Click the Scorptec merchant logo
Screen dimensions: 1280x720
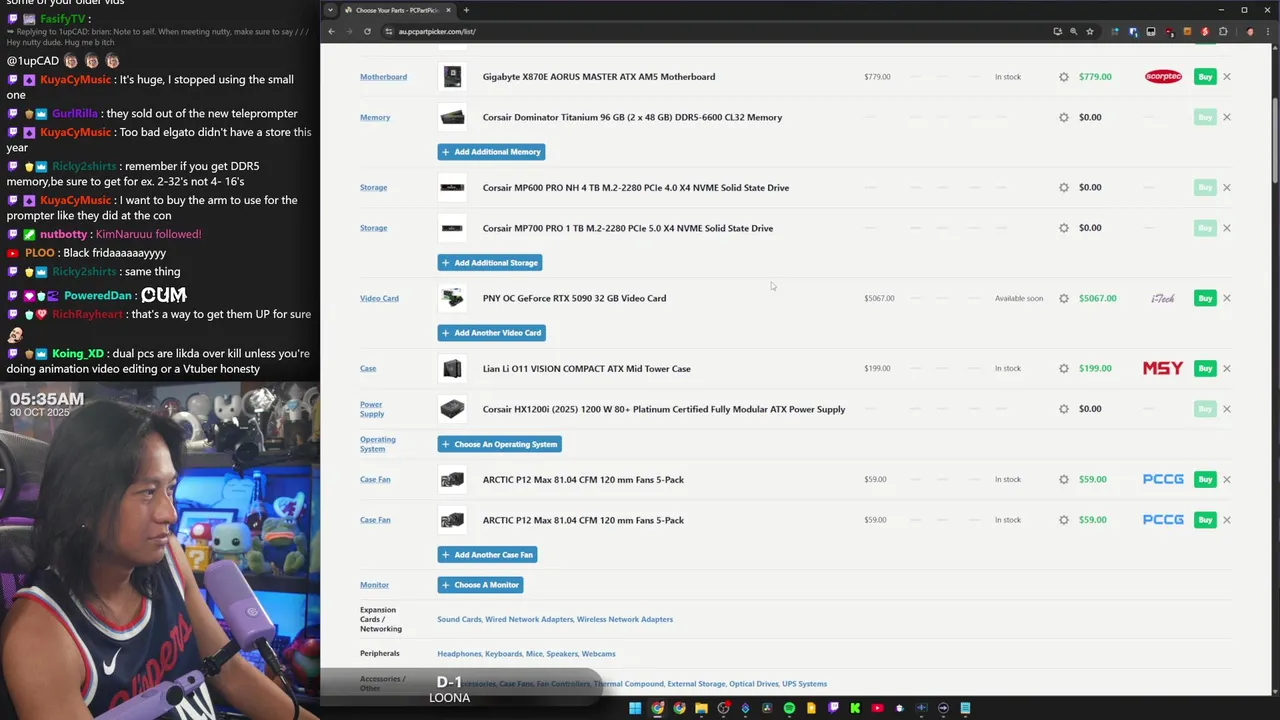(1163, 77)
